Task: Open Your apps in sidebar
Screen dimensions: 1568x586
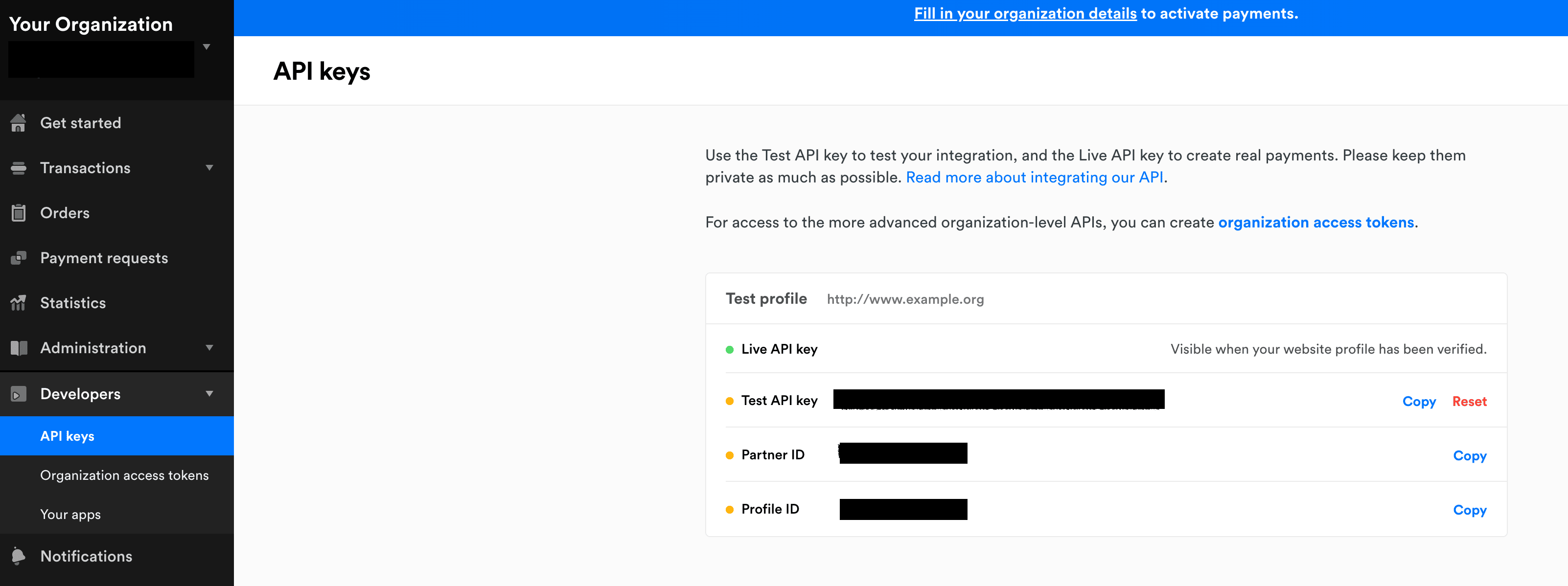Action: point(70,515)
